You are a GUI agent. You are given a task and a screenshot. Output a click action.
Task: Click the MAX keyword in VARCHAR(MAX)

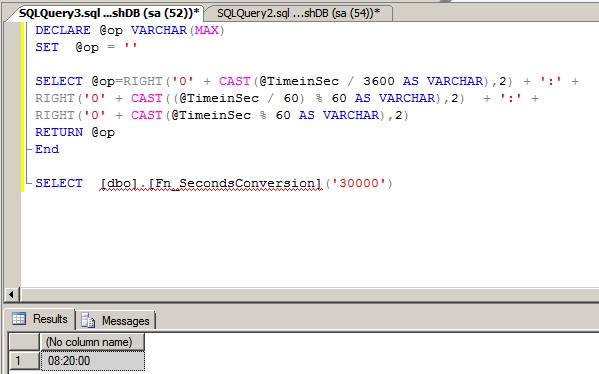207,30
